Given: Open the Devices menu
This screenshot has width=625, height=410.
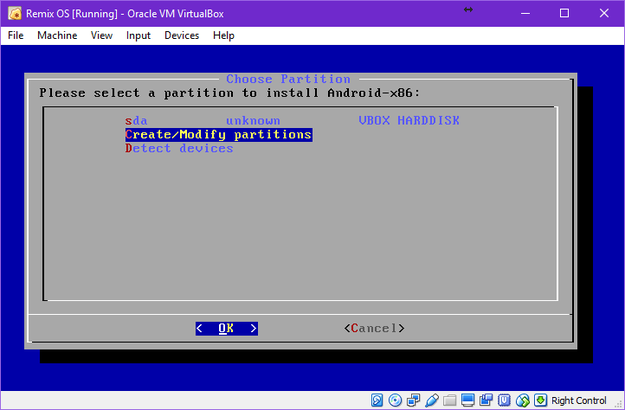Looking at the screenshot, I should pyautogui.click(x=181, y=35).
